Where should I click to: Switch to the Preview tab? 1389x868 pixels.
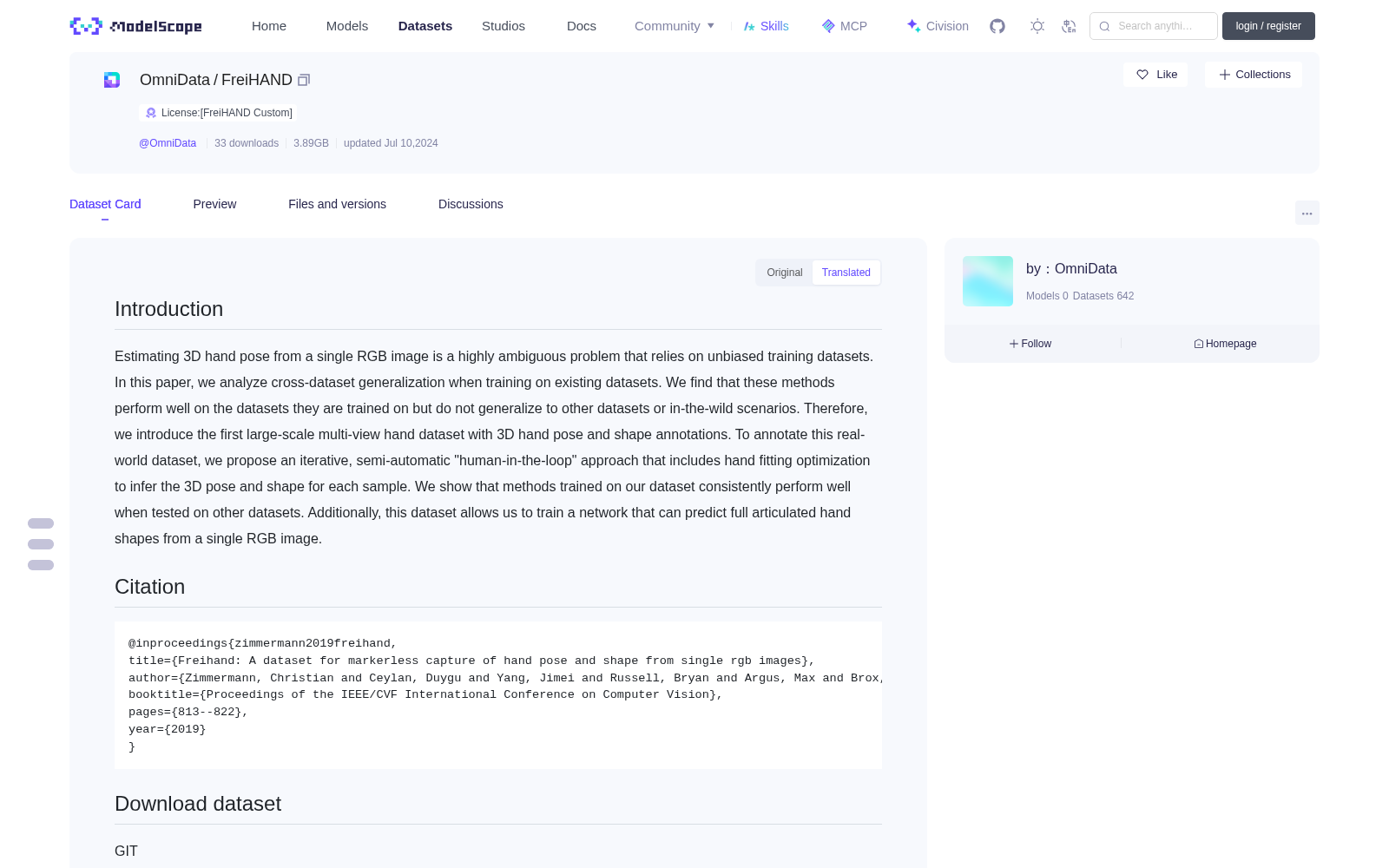click(214, 204)
